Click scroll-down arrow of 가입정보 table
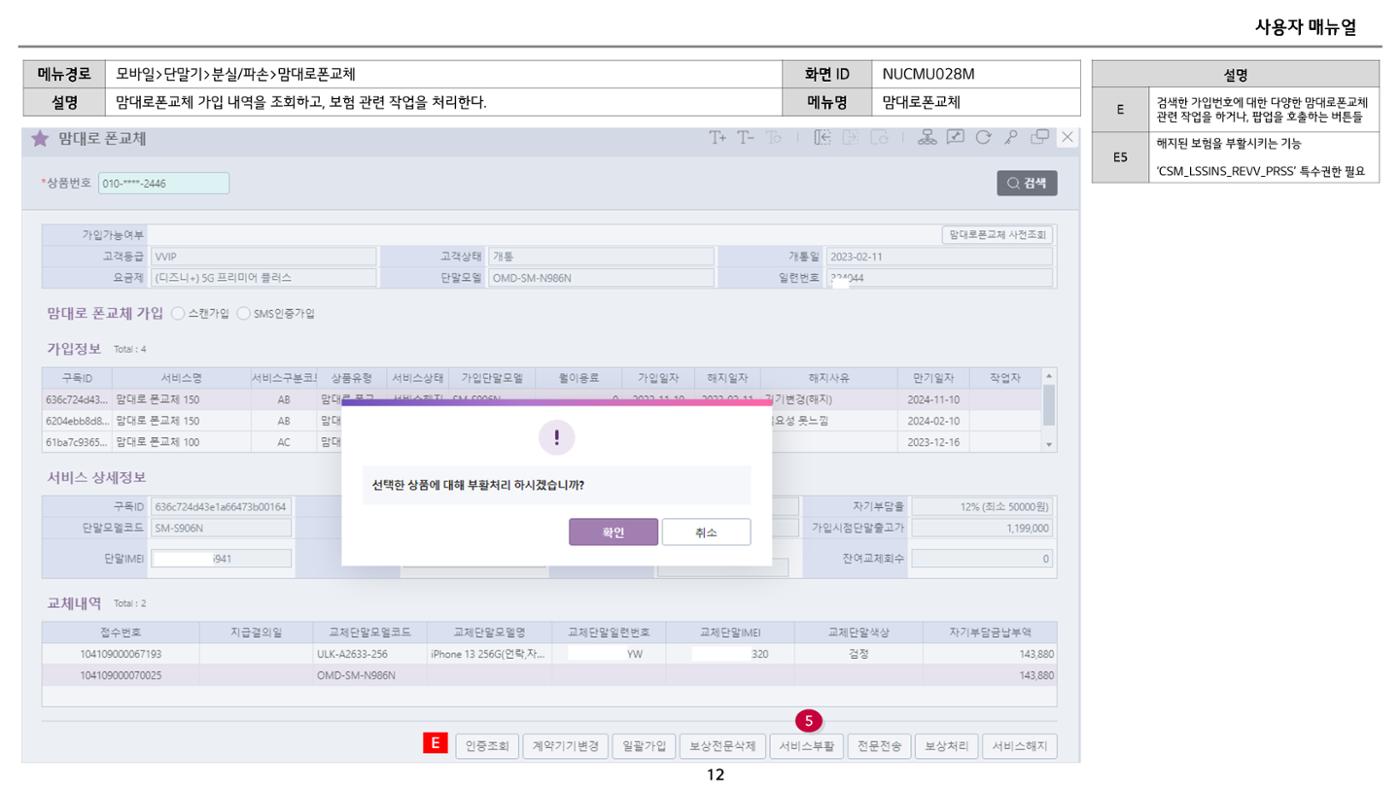This screenshot has width=1400, height=788. click(1048, 444)
